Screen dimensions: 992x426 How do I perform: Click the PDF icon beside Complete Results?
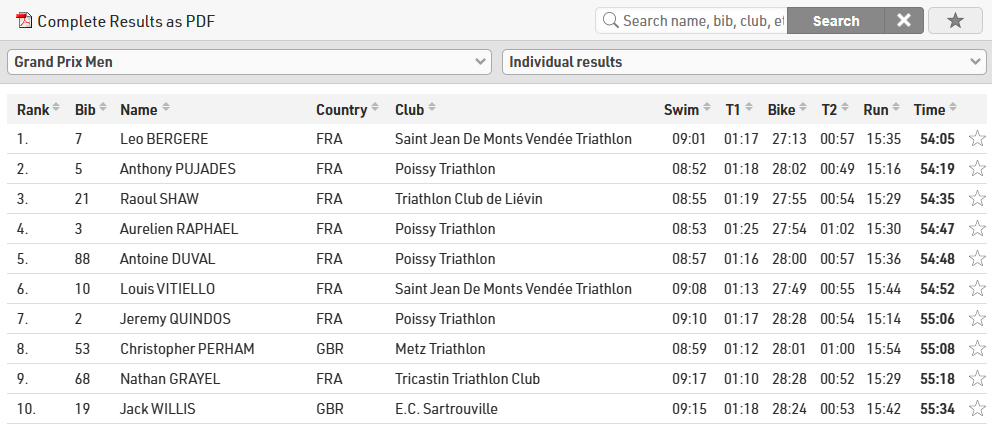pyautogui.click(x=24, y=20)
